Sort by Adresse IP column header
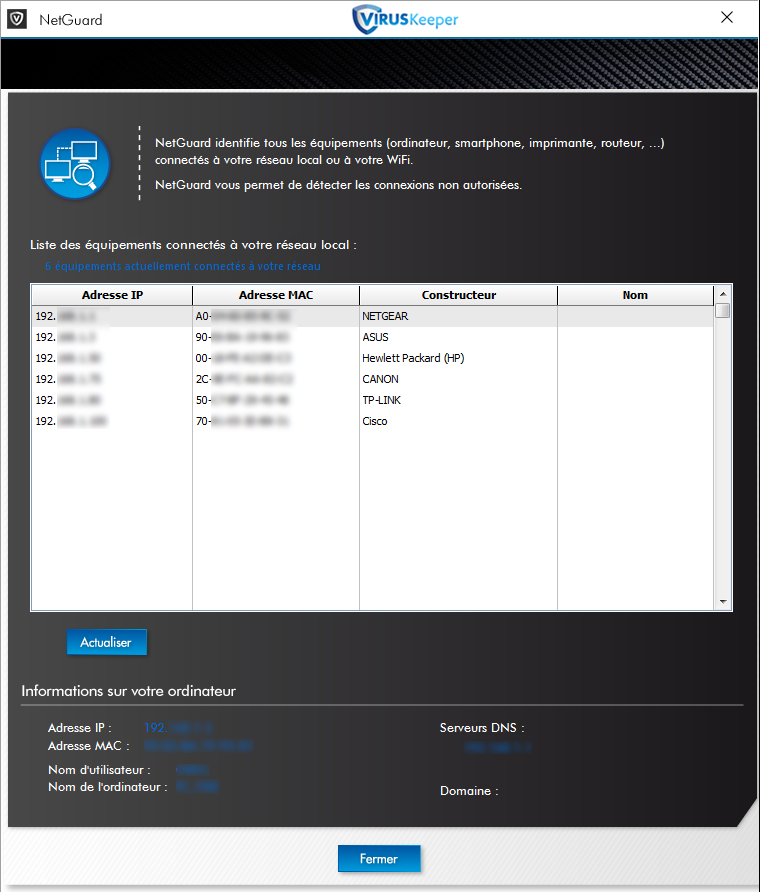Image resolution: width=760 pixels, height=892 pixels. (x=111, y=295)
